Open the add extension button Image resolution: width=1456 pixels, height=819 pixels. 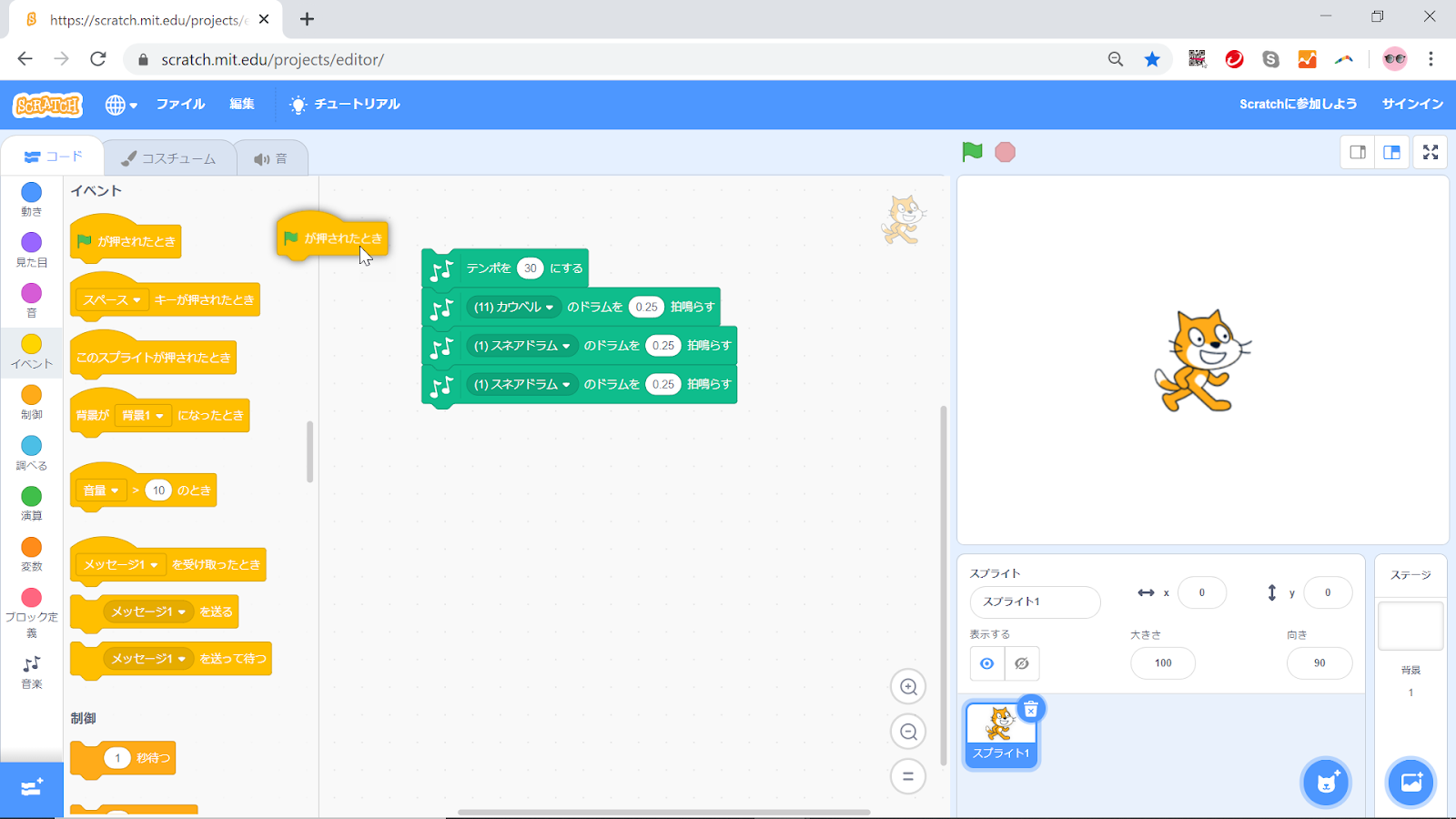pos(32,788)
